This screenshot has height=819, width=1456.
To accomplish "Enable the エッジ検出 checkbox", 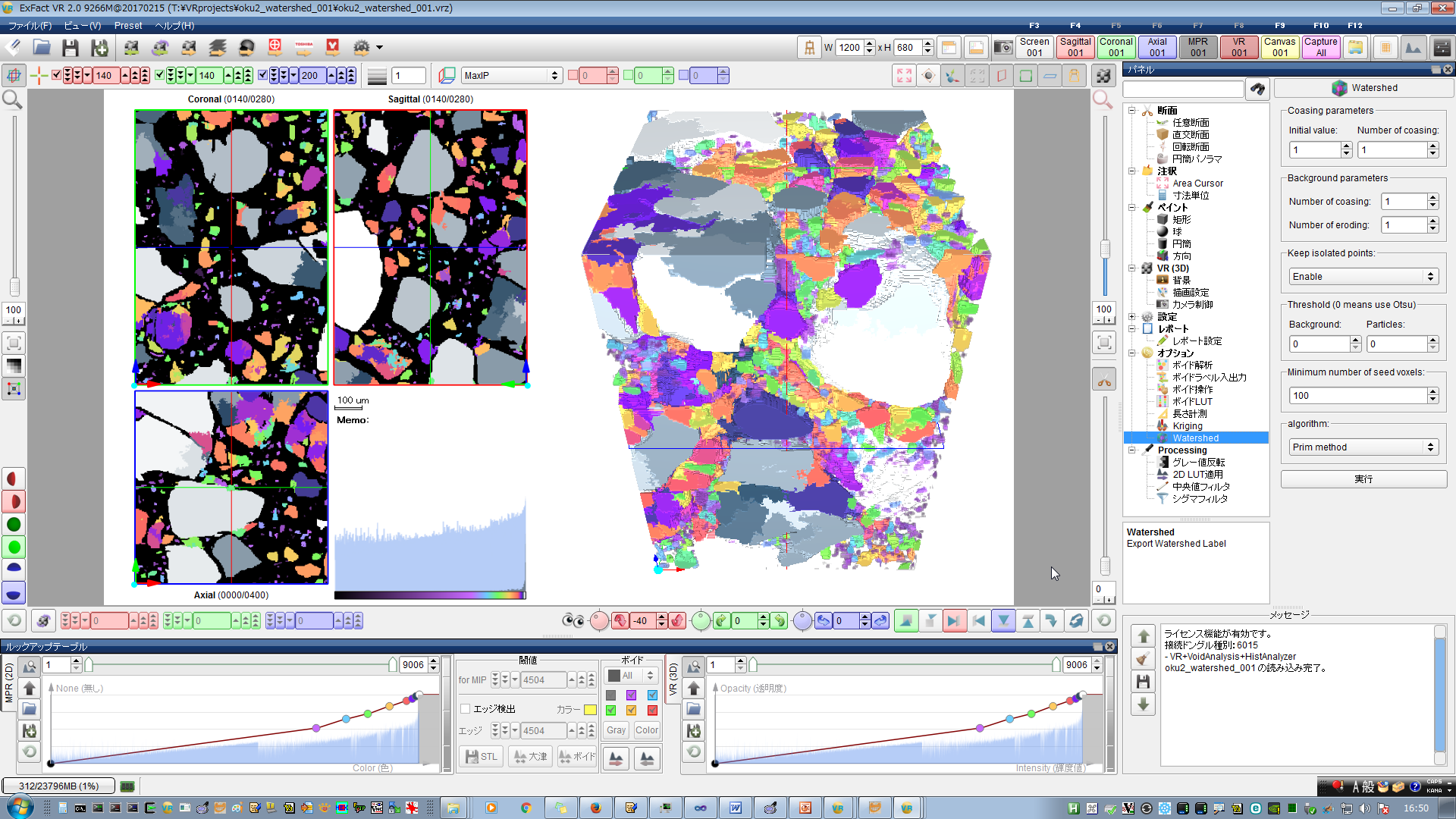I will click(466, 709).
